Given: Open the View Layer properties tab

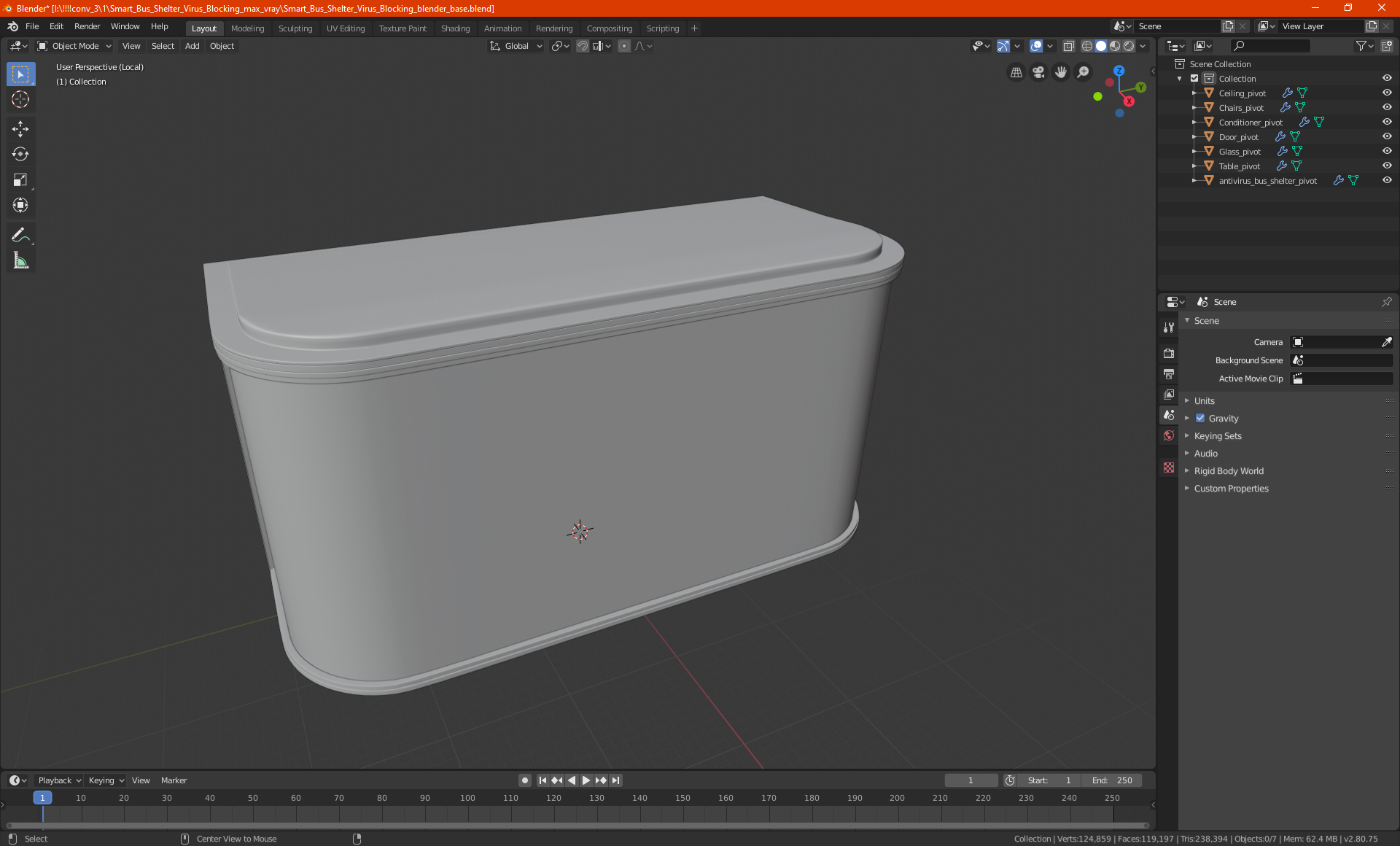Looking at the screenshot, I should pyautogui.click(x=1169, y=395).
